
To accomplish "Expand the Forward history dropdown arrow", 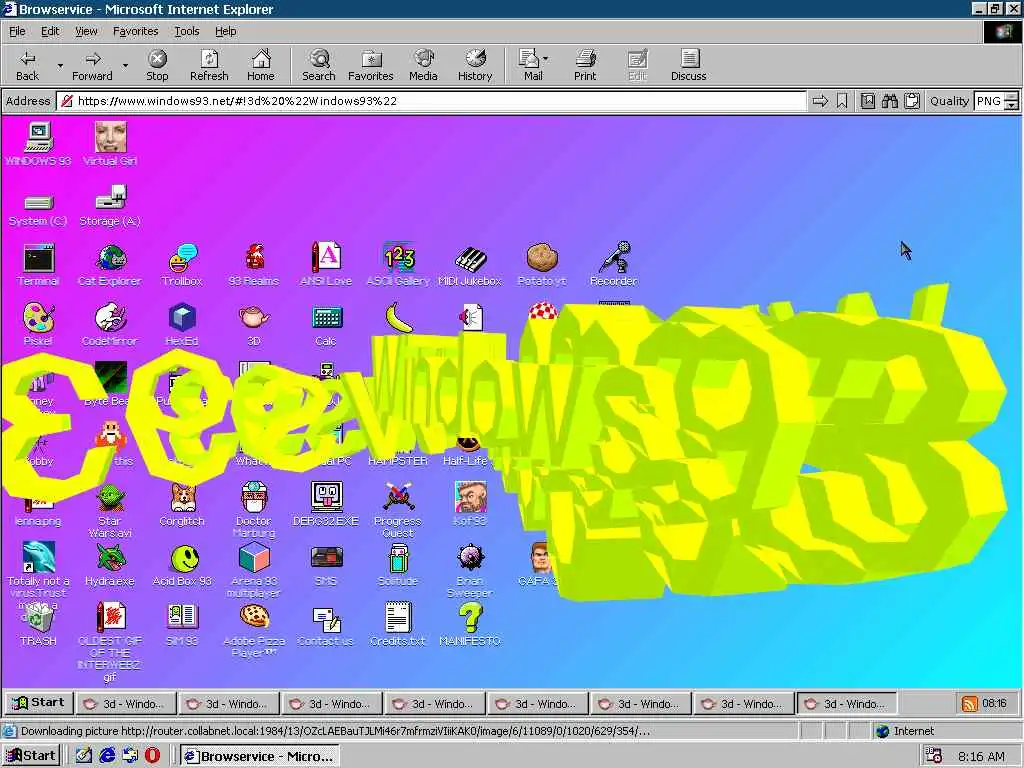I will click(x=125, y=65).
